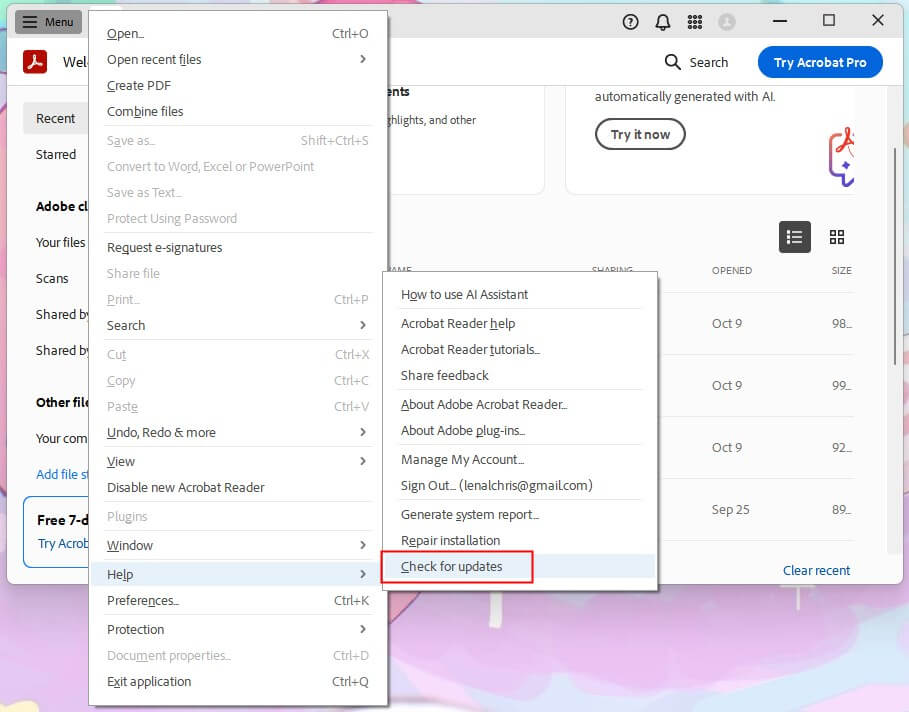Select Generate system report... item
This screenshot has height=712, width=909.
(x=520, y=515)
